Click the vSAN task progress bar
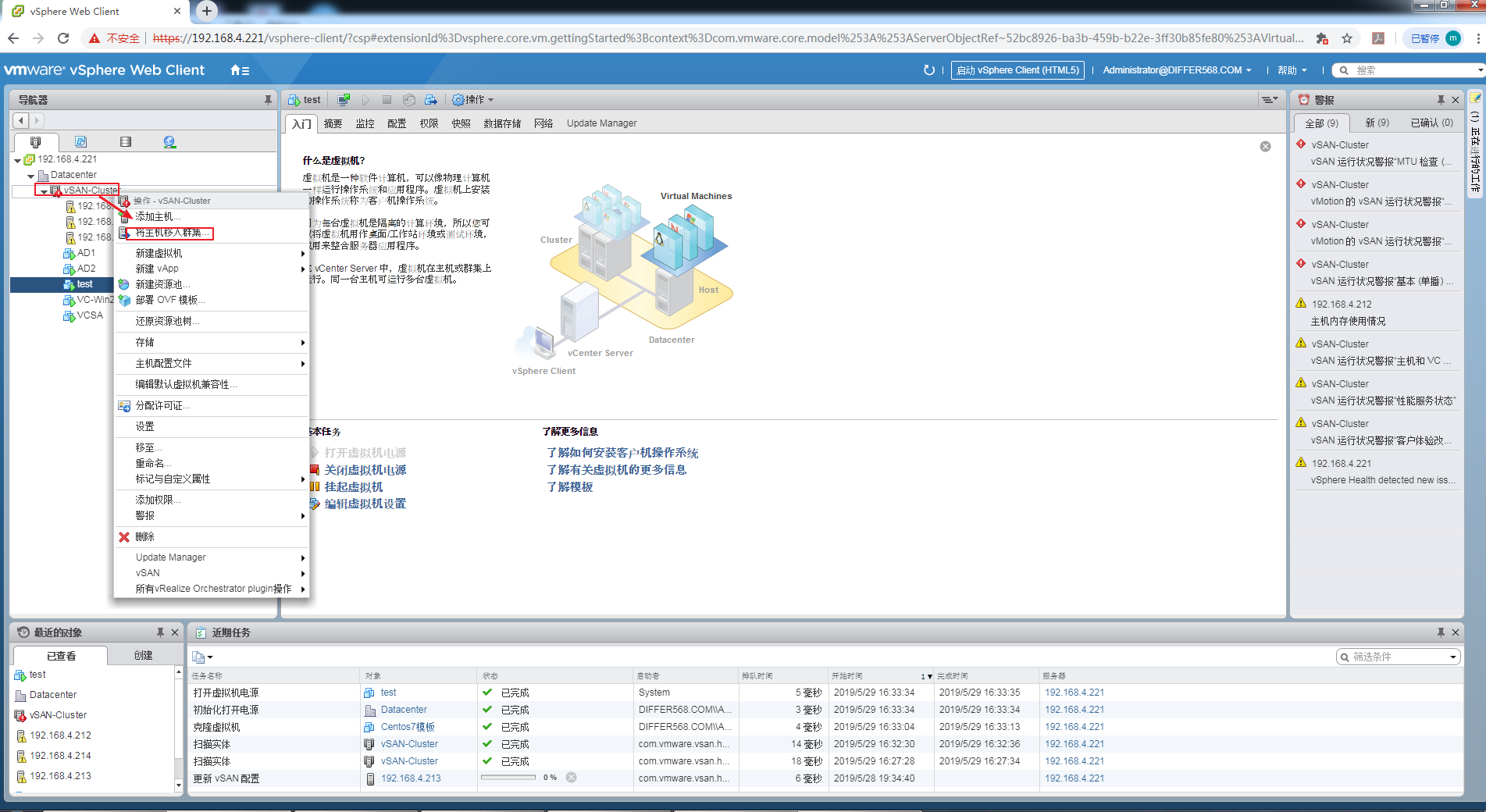The width and height of the screenshot is (1486, 812). 508,778
